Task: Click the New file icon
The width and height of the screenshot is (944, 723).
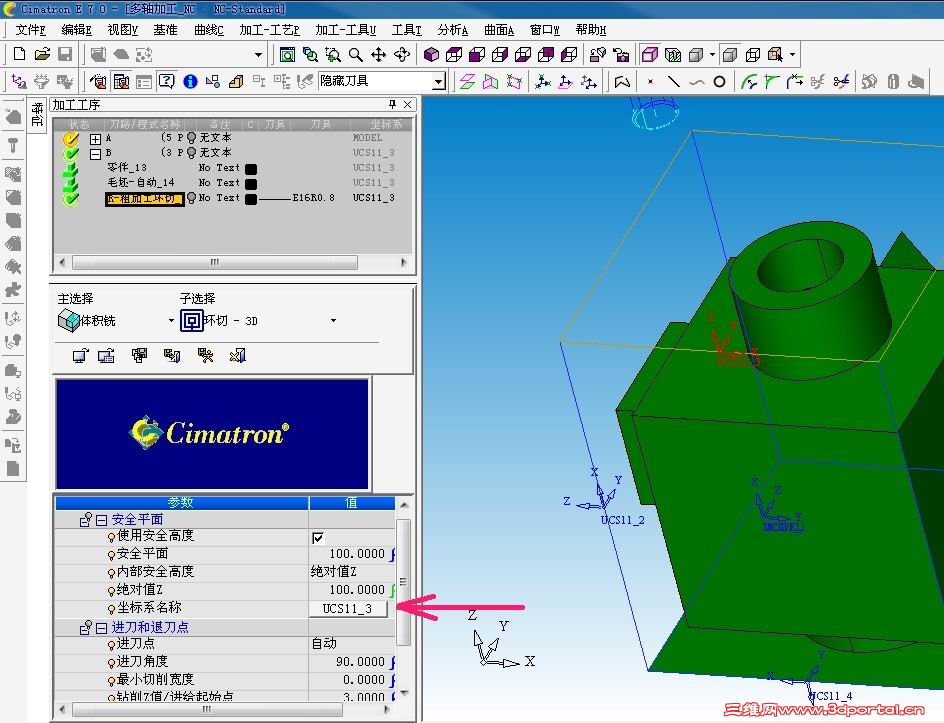Action: pyautogui.click(x=19, y=54)
